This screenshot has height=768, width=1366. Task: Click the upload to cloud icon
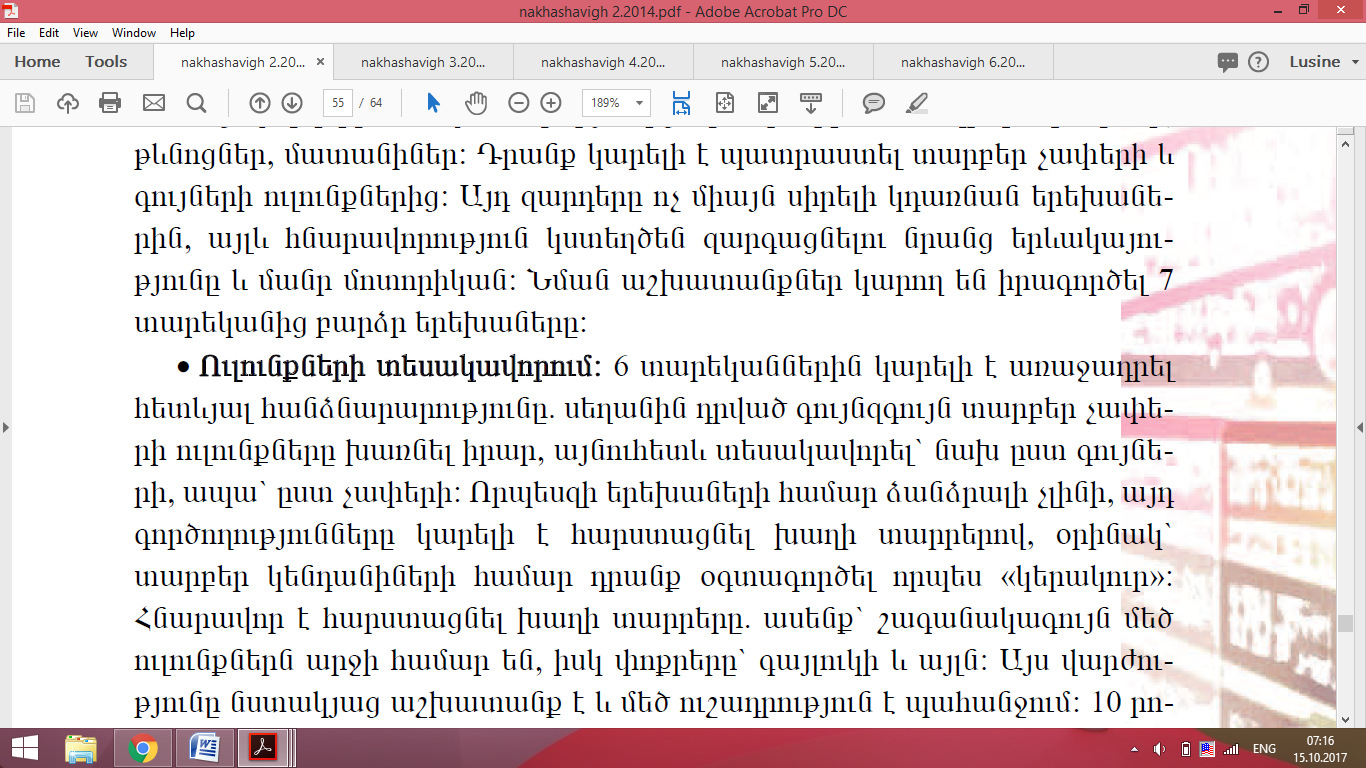coord(68,103)
